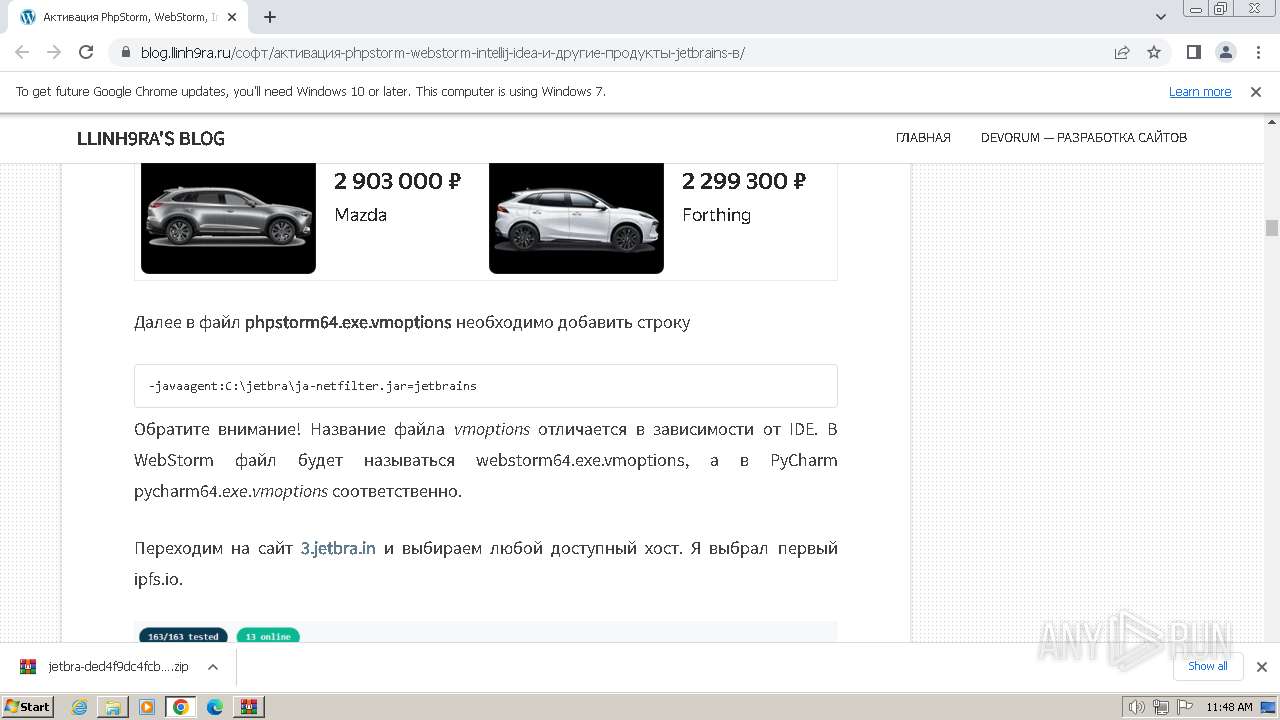
Task: Open the Chrome three-dot menu
Action: click(x=1257, y=52)
